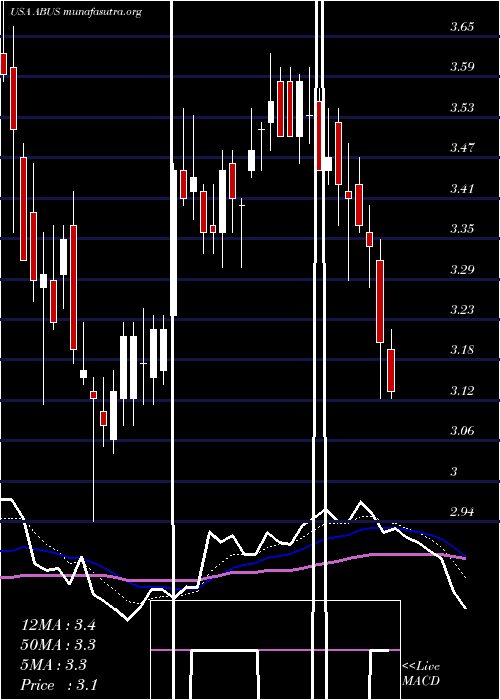
Task: Click the <<Live MACD label
Action: point(421,673)
